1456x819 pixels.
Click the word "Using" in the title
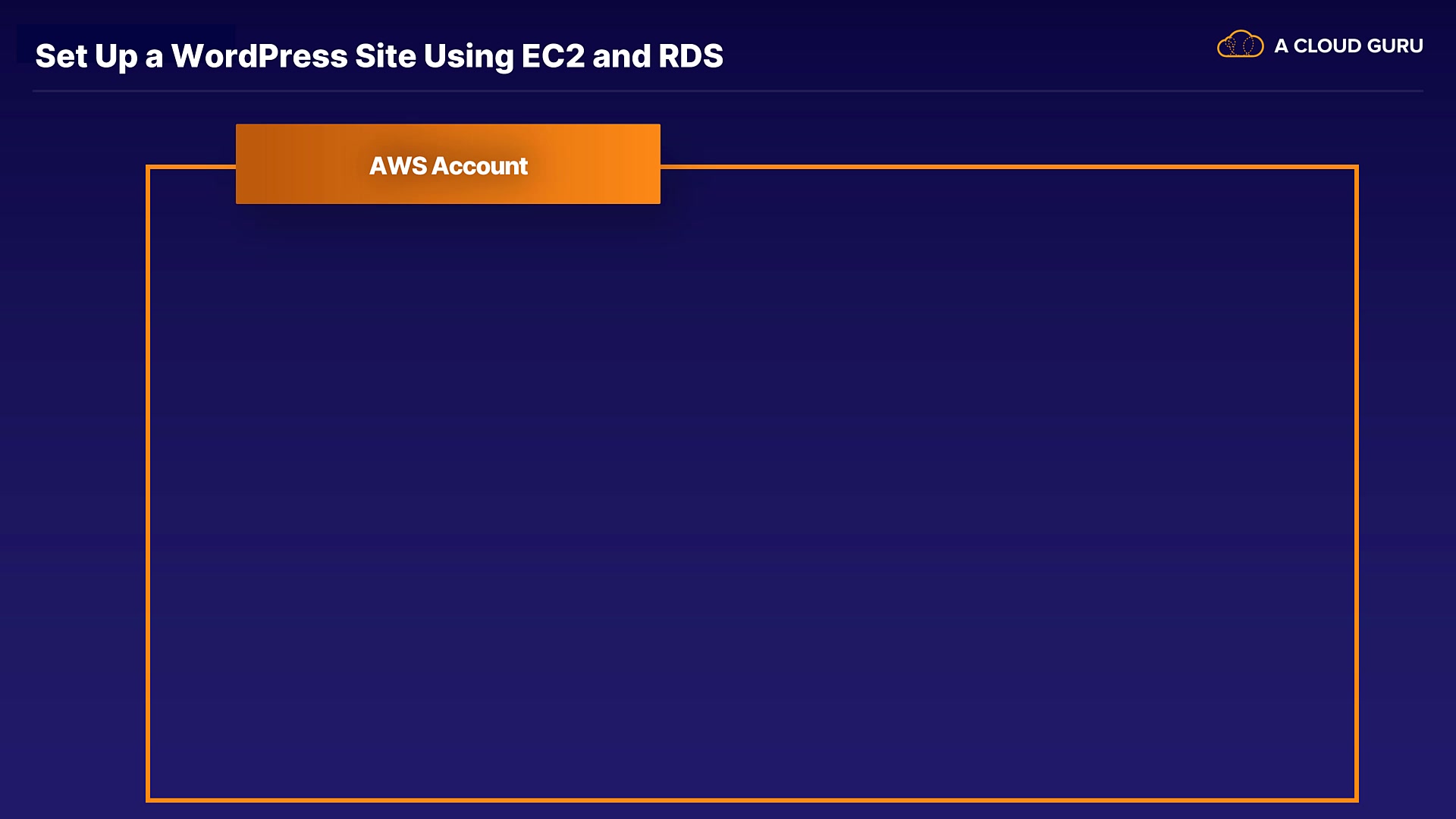[468, 56]
